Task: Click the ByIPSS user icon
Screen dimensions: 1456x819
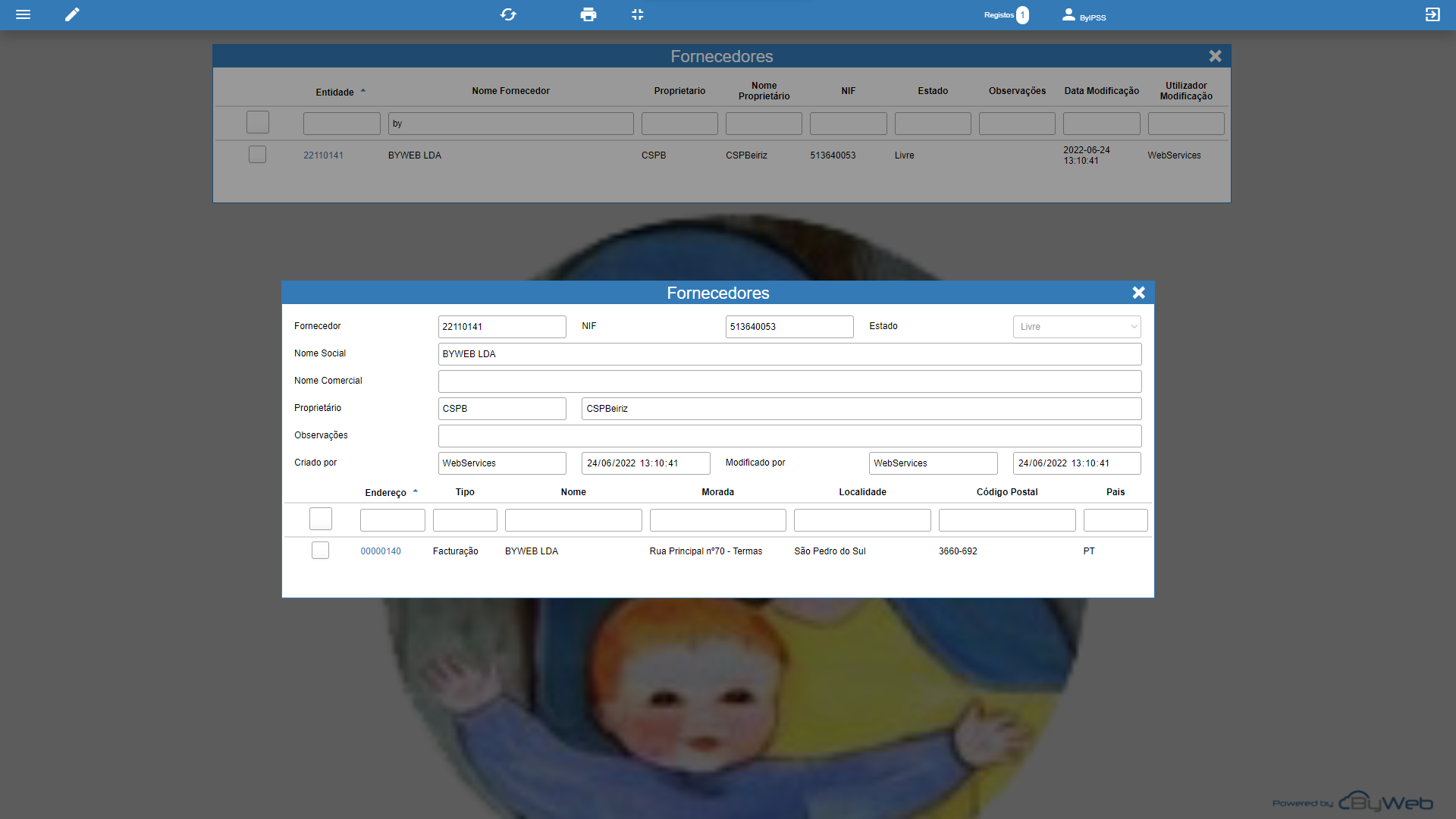Action: pos(1068,14)
